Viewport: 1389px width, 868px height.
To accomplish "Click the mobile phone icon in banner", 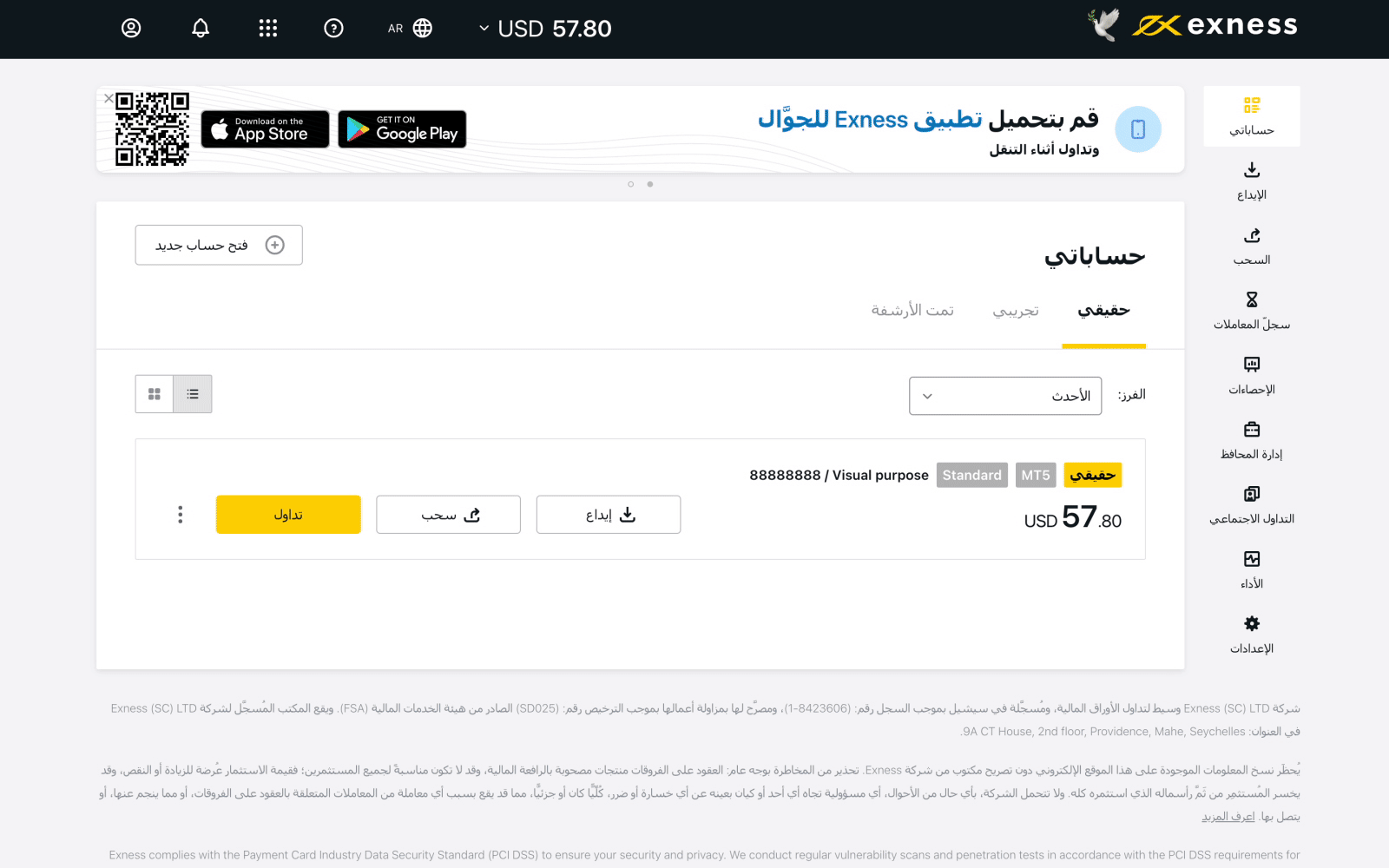I will tap(1138, 129).
